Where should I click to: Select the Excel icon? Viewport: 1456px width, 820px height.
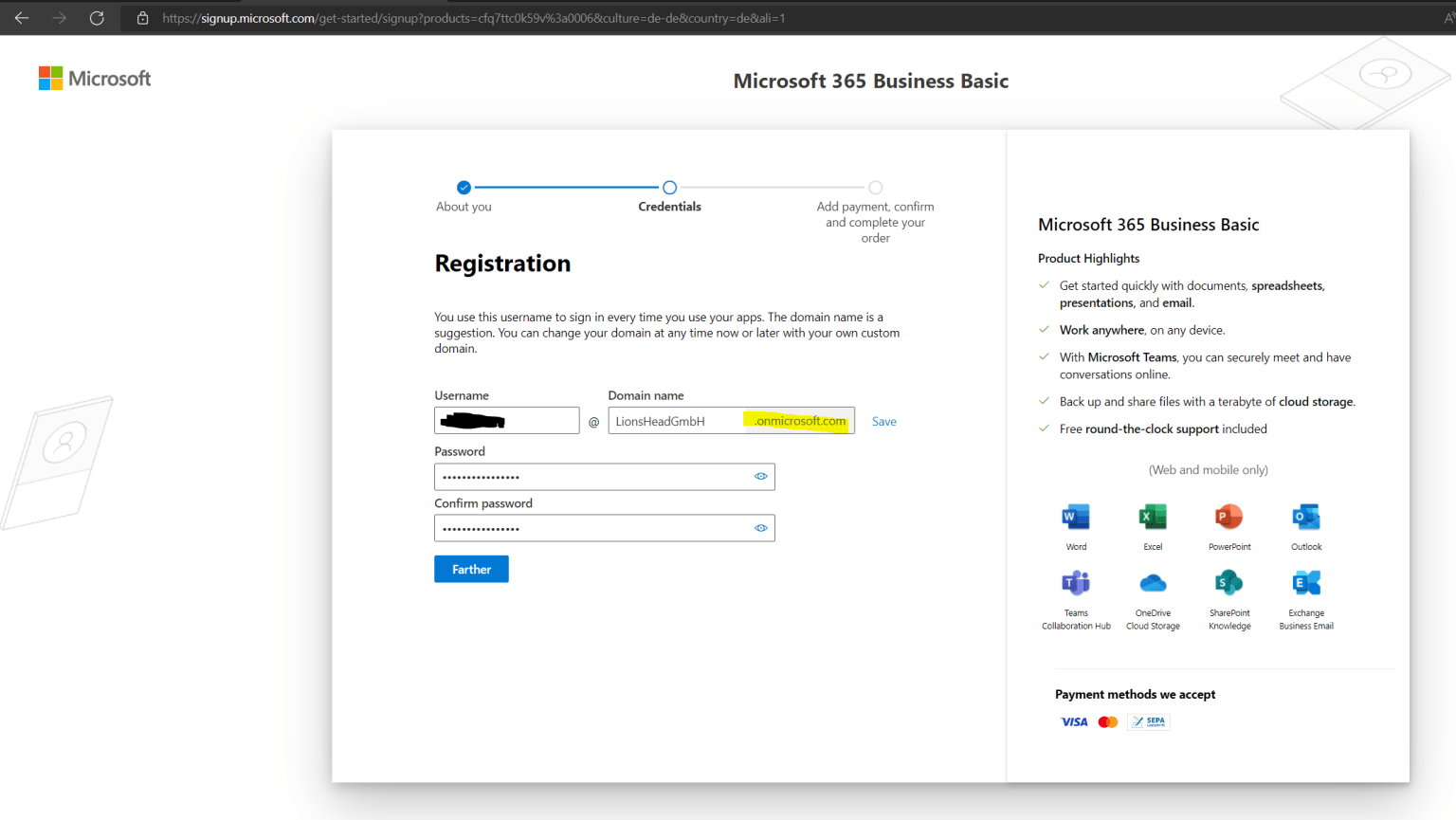[1153, 517]
